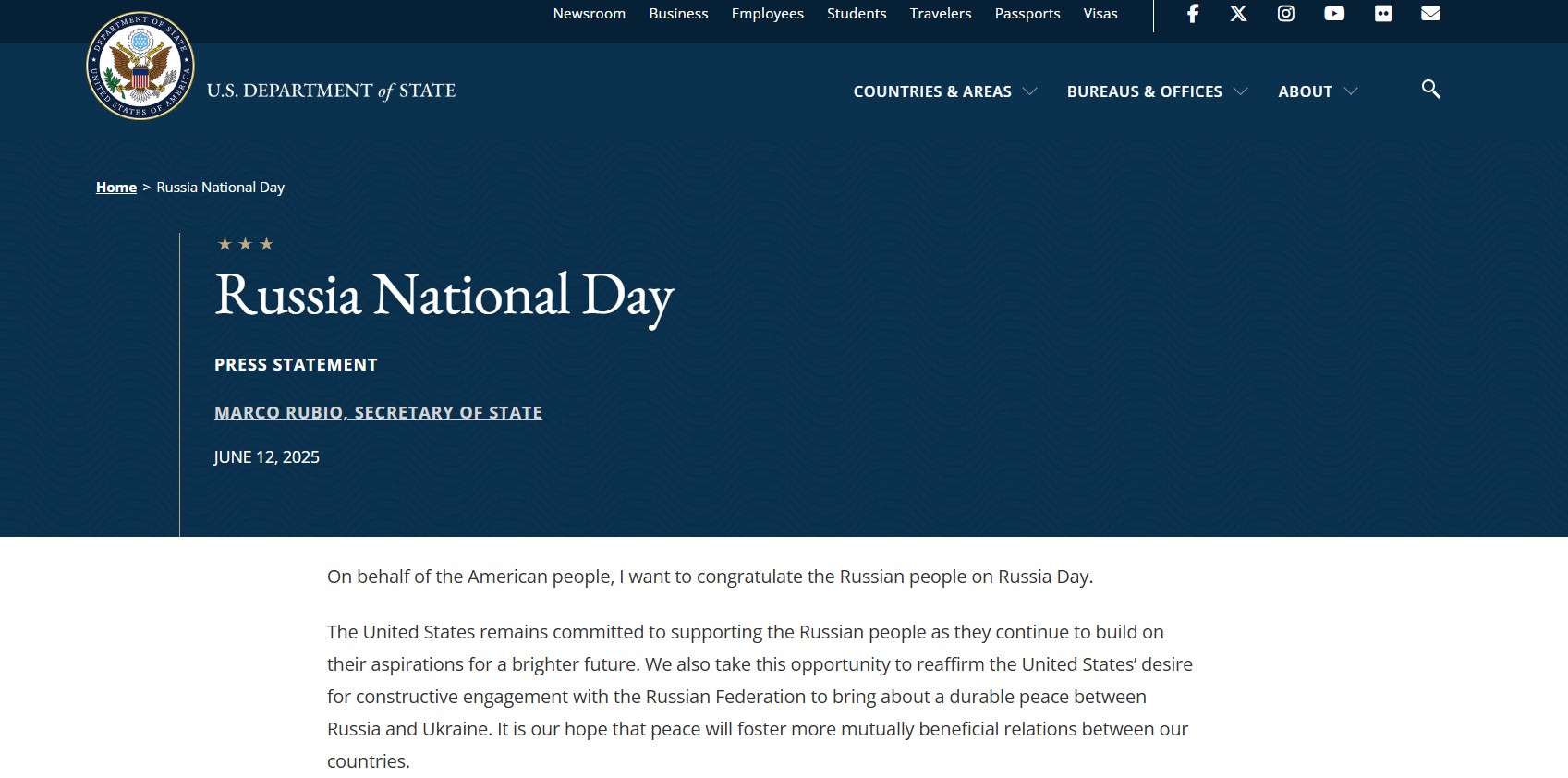This screenshot has width=1568, height=778.
Task: Go to the Newsroom section
Action: pyautogui.click(x=589, y=14)
